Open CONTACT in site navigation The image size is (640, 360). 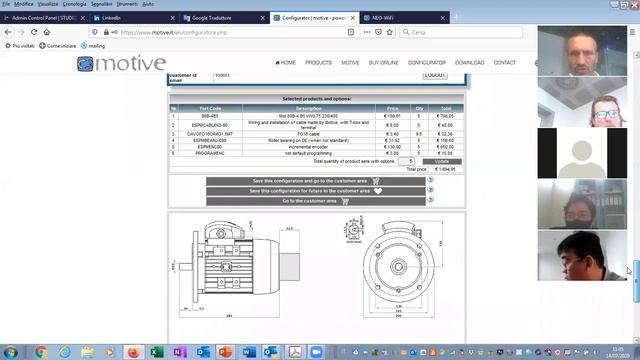[x=504, y=62]
